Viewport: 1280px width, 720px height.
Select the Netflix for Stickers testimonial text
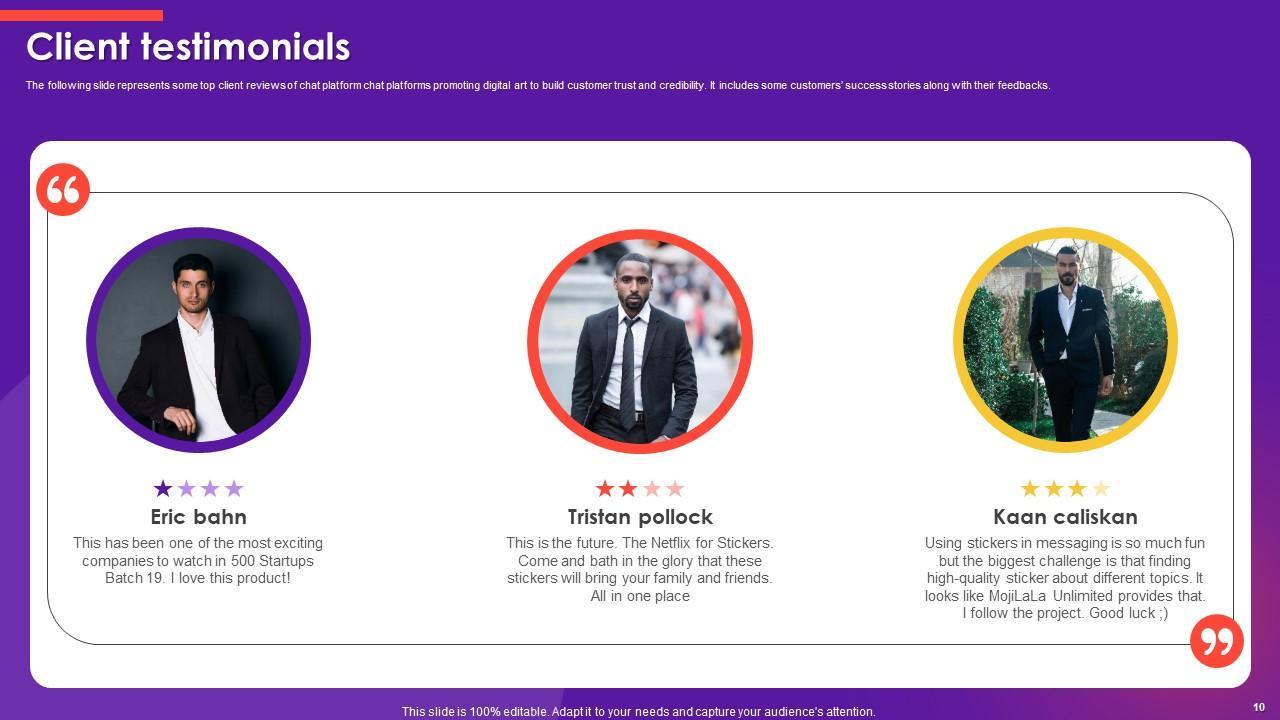point(640,569)
